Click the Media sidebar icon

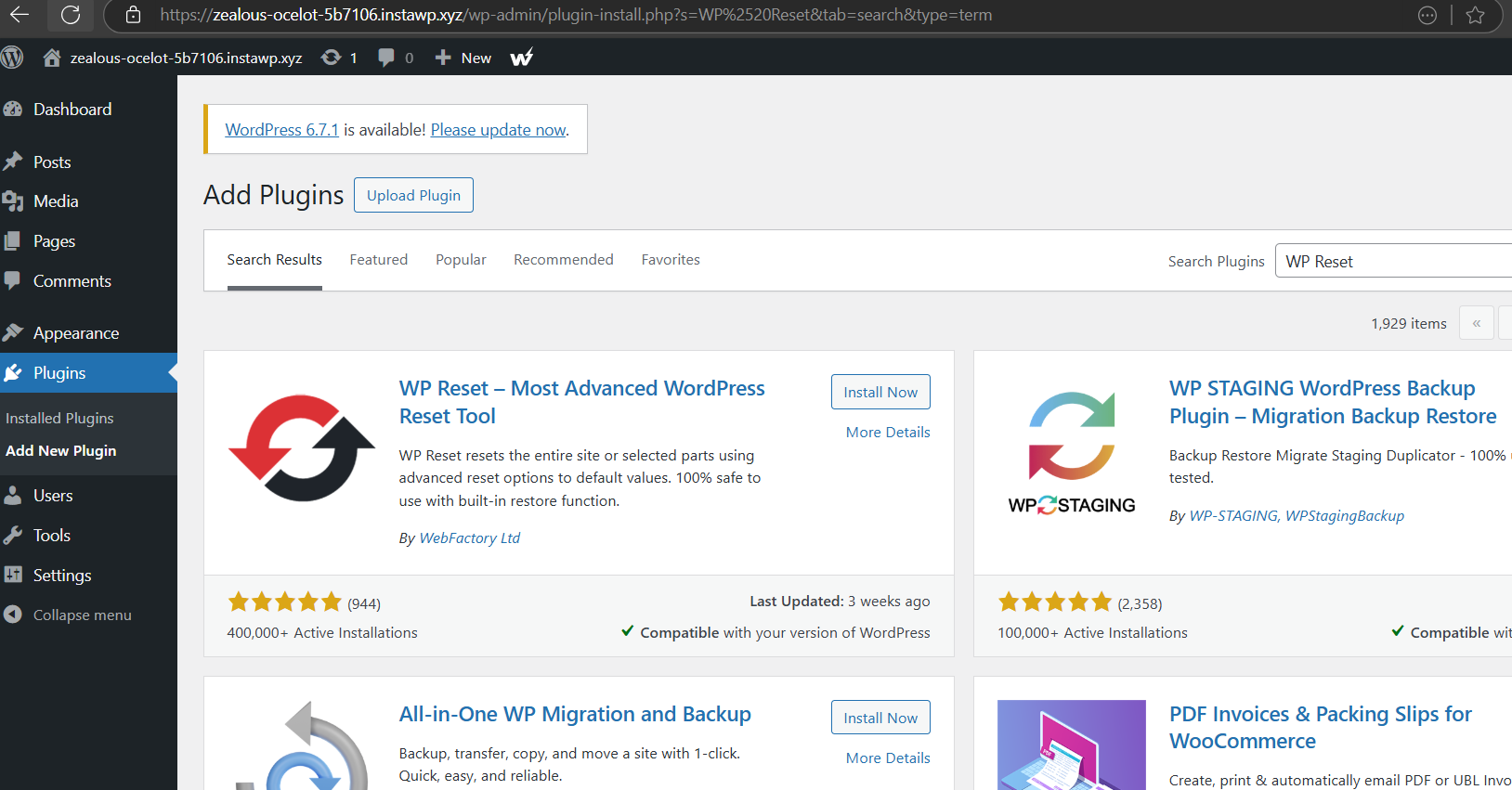13,201
